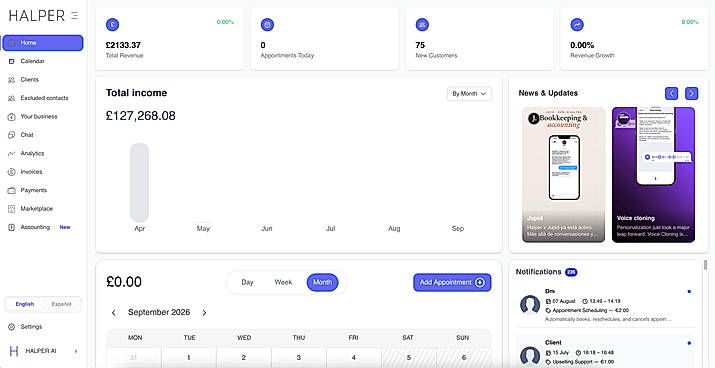Click the Client notification avatar
715x368 pixels.
pyautogui.click(x=530, y=356)
